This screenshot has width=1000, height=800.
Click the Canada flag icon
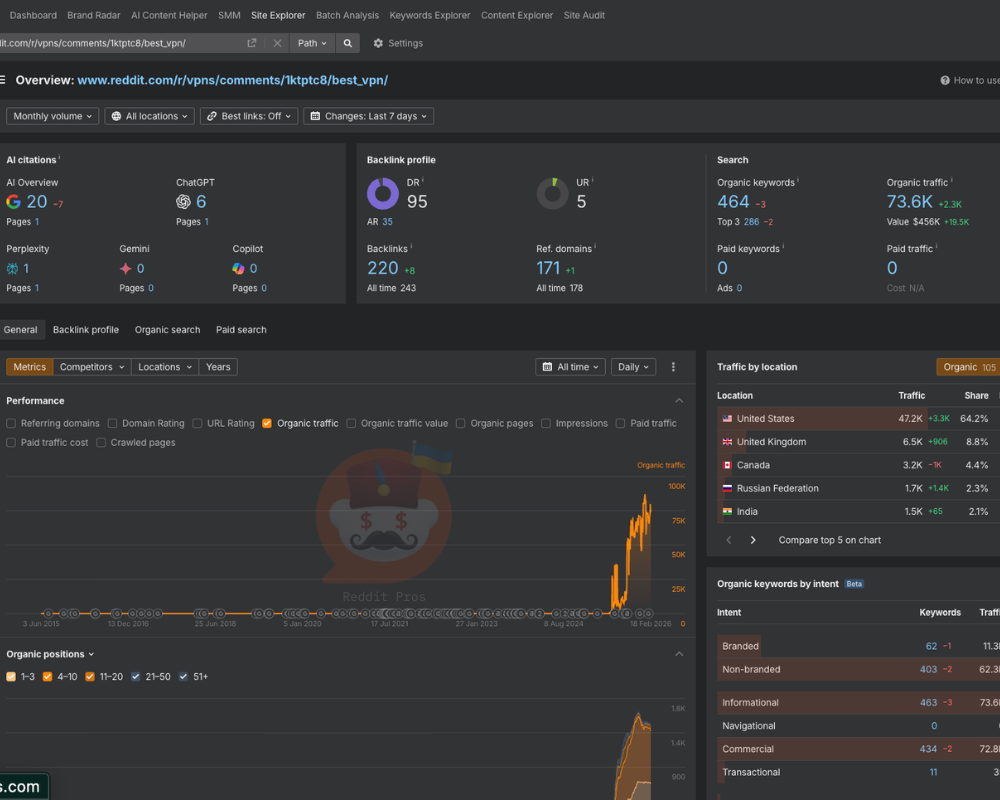point(727,466)
